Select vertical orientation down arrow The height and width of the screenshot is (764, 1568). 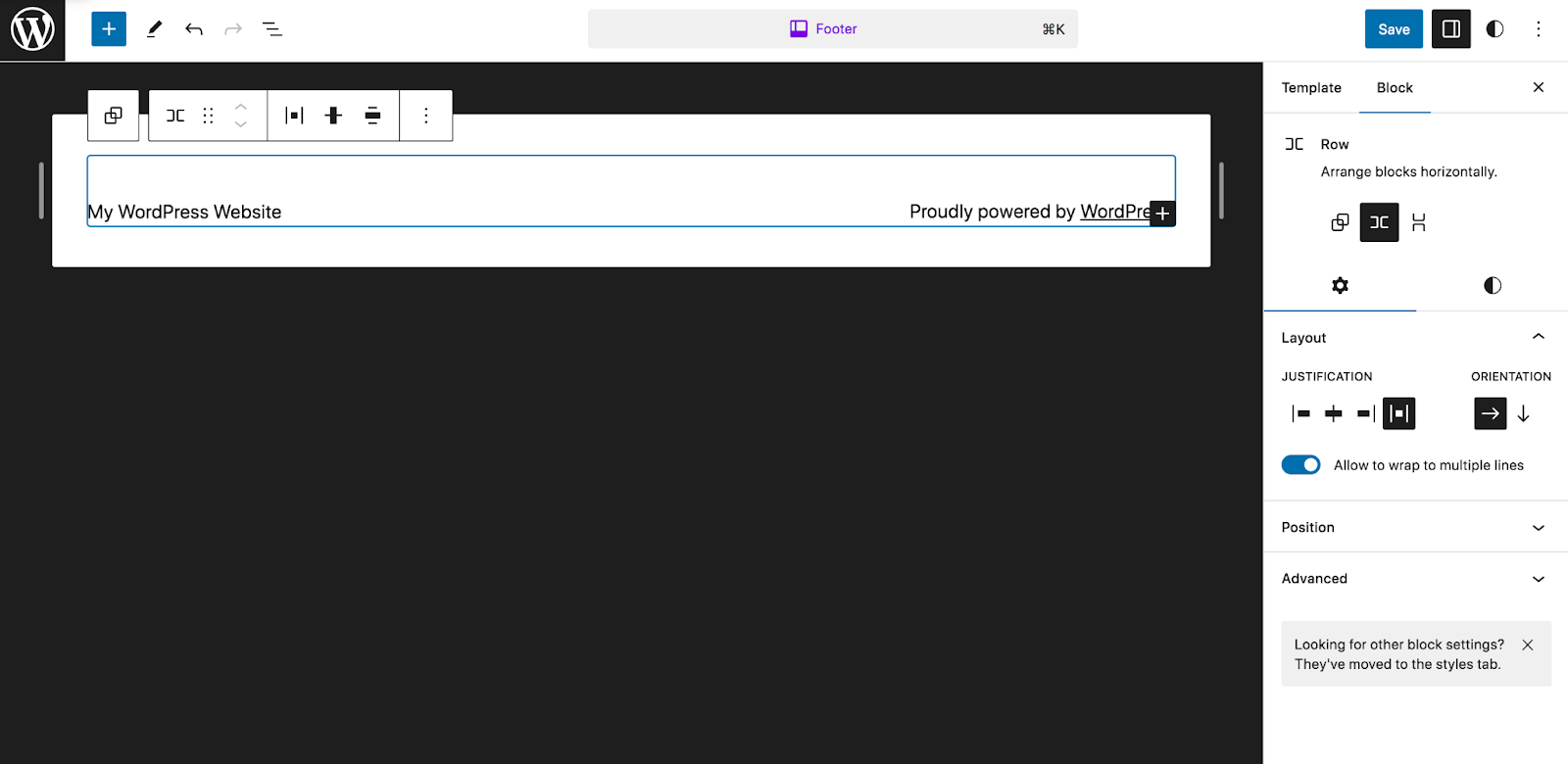1523,413
